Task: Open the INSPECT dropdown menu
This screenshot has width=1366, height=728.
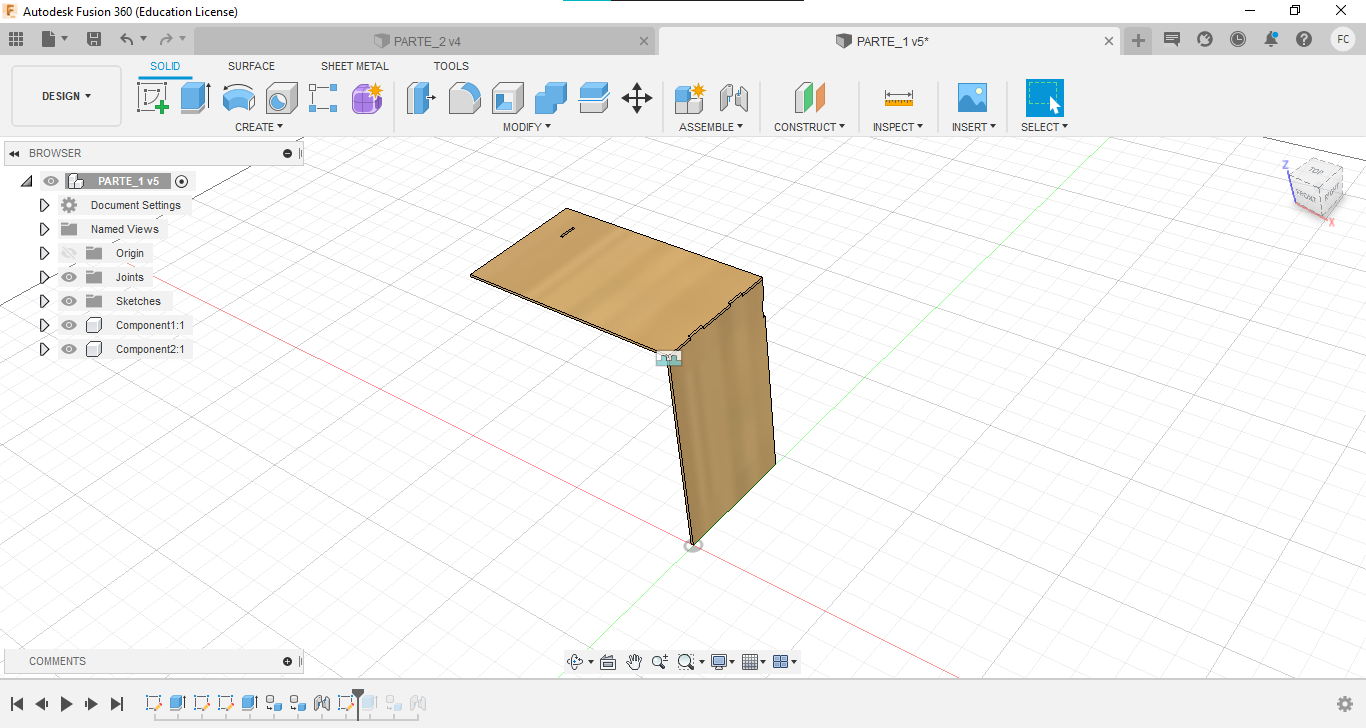Action: (898, 127)
